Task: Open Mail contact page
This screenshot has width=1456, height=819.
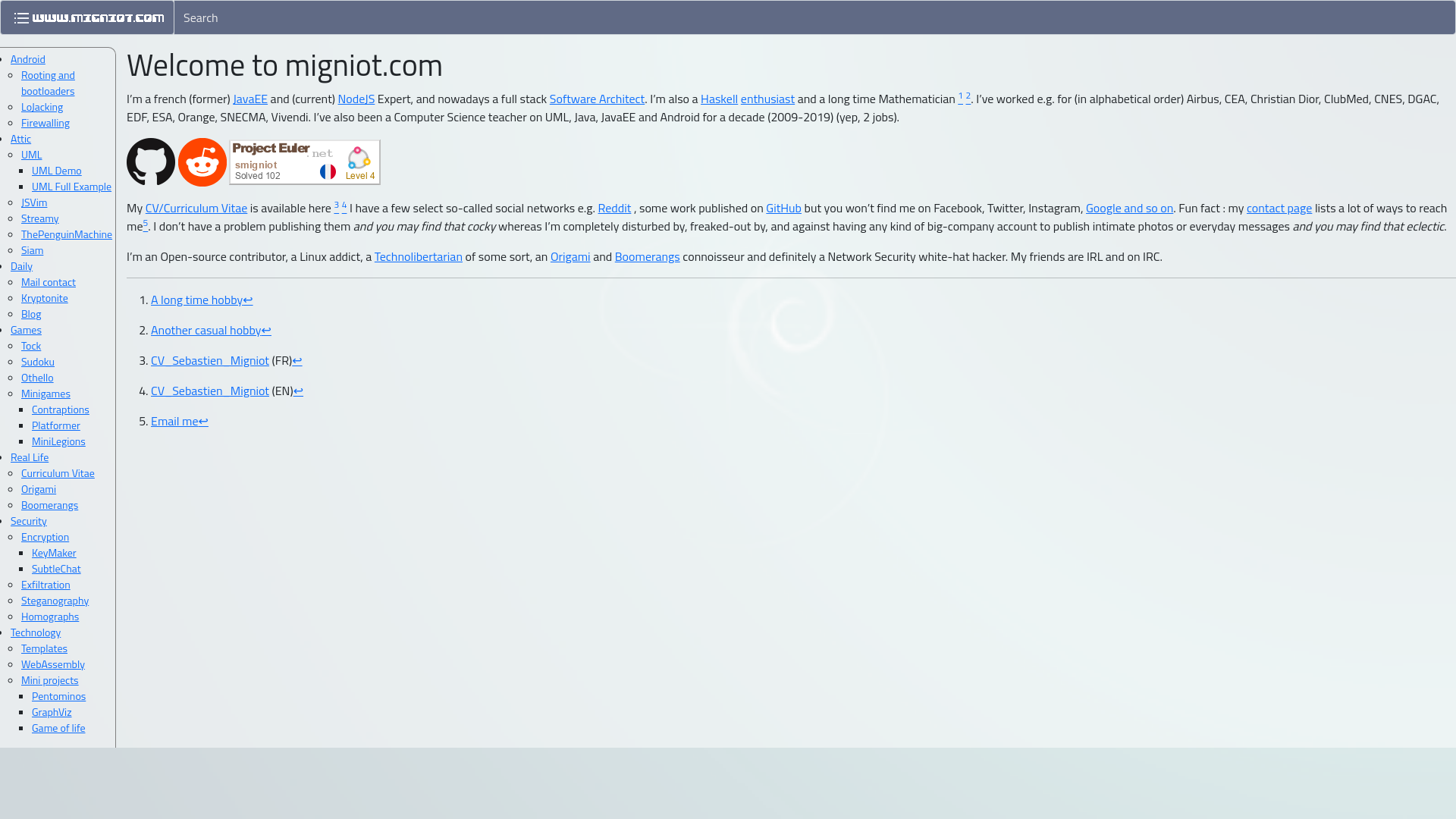Action: [49, 282]
